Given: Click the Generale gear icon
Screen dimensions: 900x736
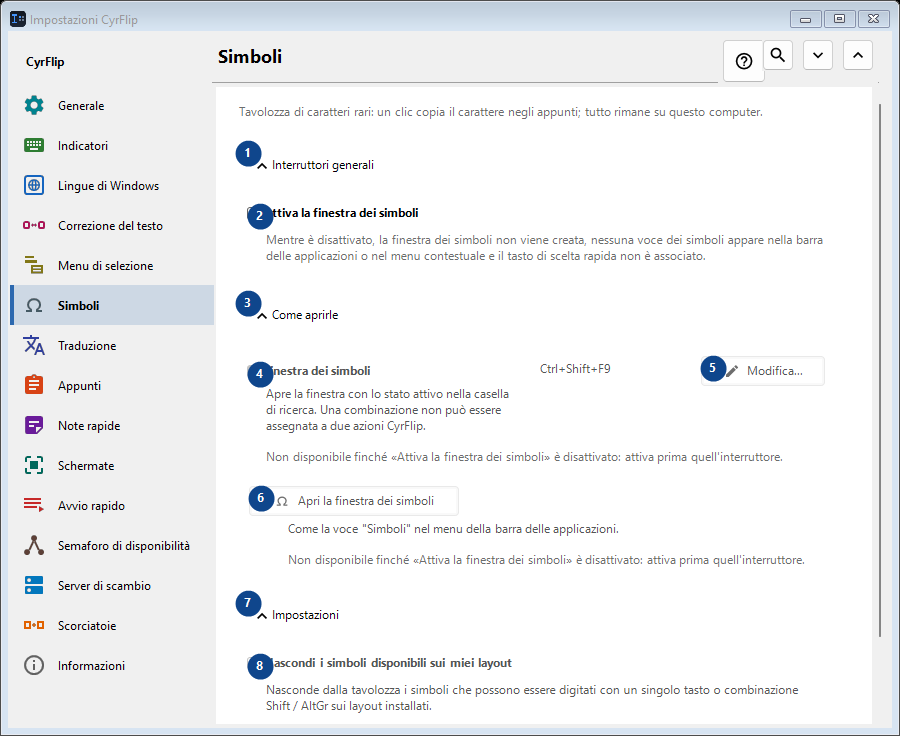Looking at the screenshot, I should point(34,105).
